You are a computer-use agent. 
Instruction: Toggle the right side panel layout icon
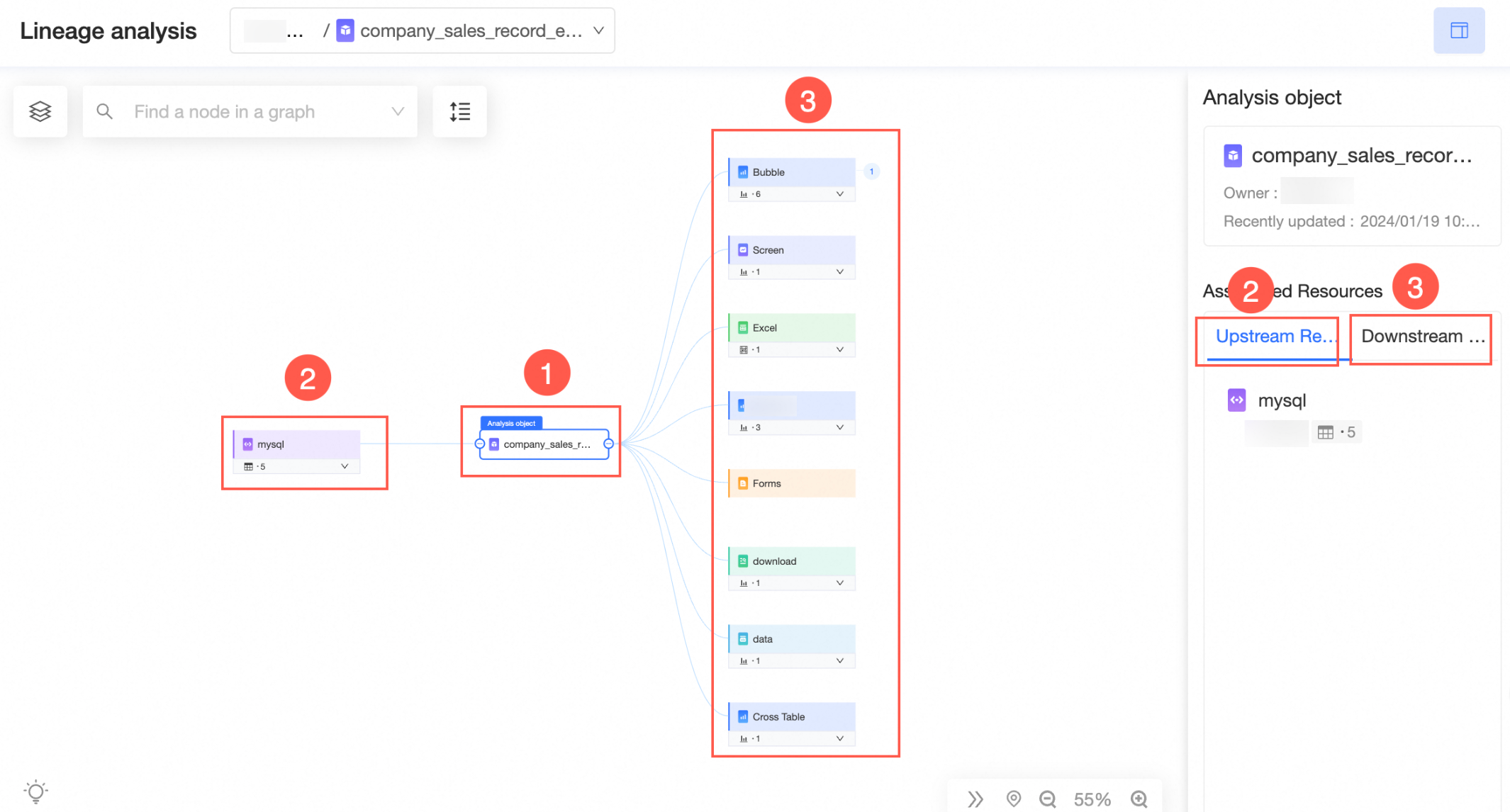(1459, 30)
